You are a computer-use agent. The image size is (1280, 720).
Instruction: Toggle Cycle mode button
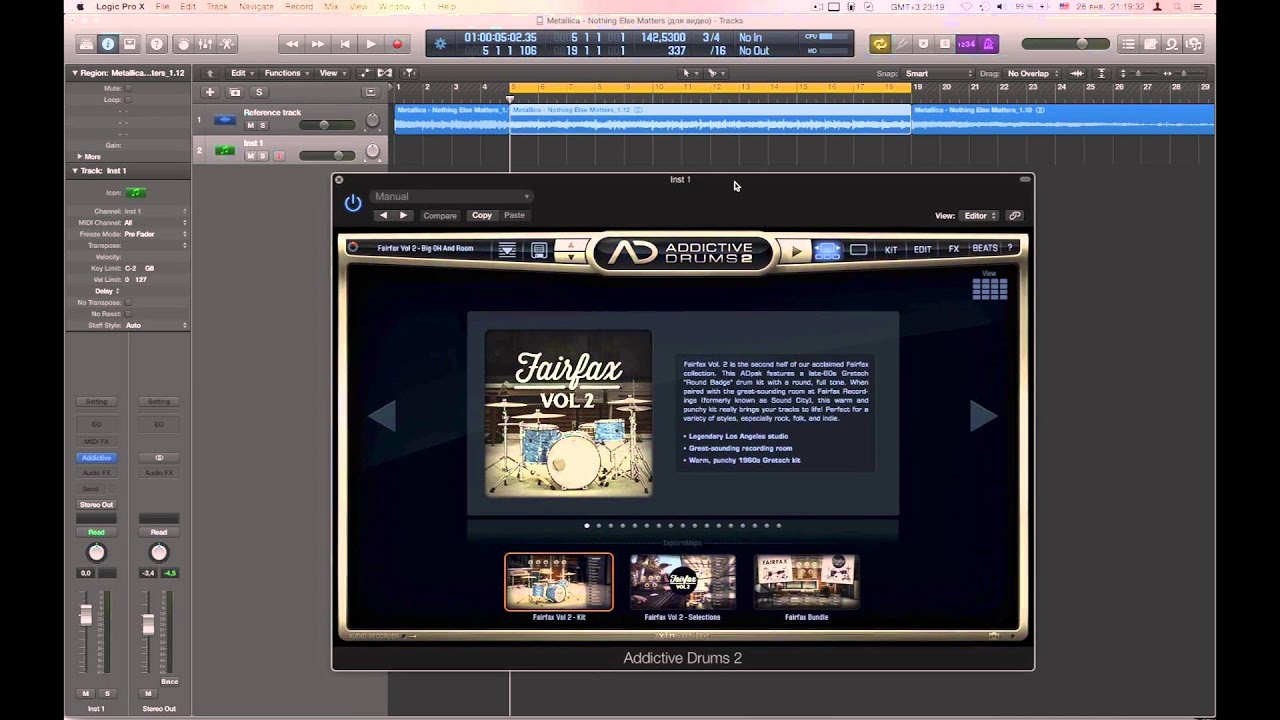pyautogui.click(x=880, y=44)
